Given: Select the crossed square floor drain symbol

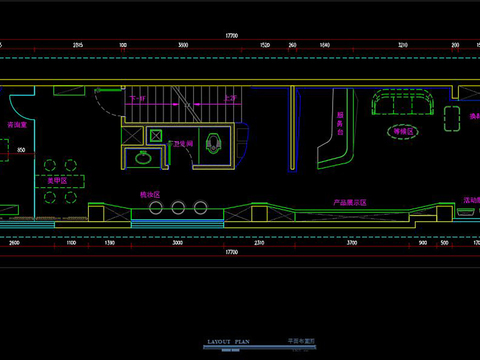Looking at the screenshot, I should pyautogui.click(x=156, y=136).
